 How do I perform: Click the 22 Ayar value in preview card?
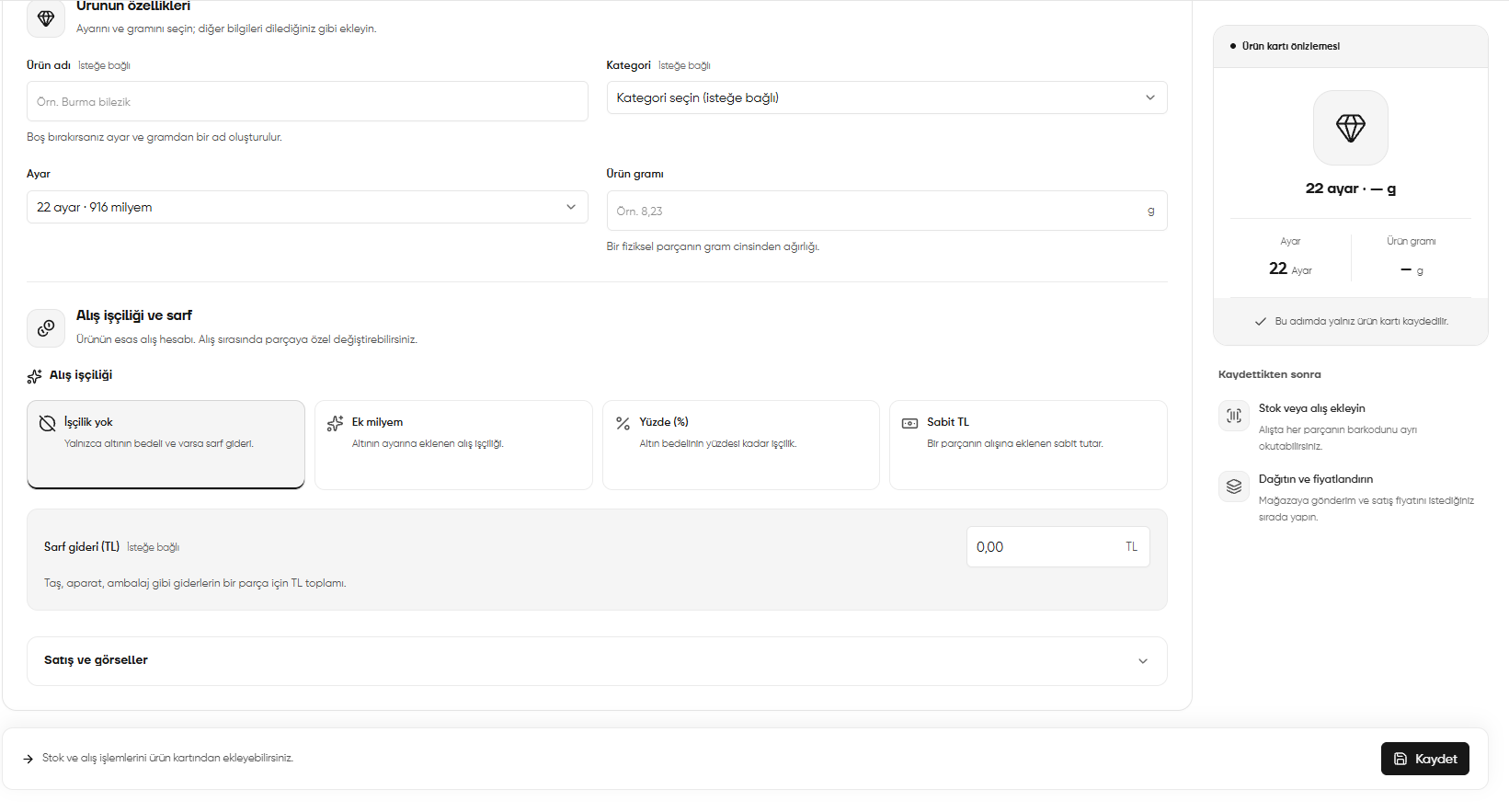pyautogui.click(x=1290, y=269)
